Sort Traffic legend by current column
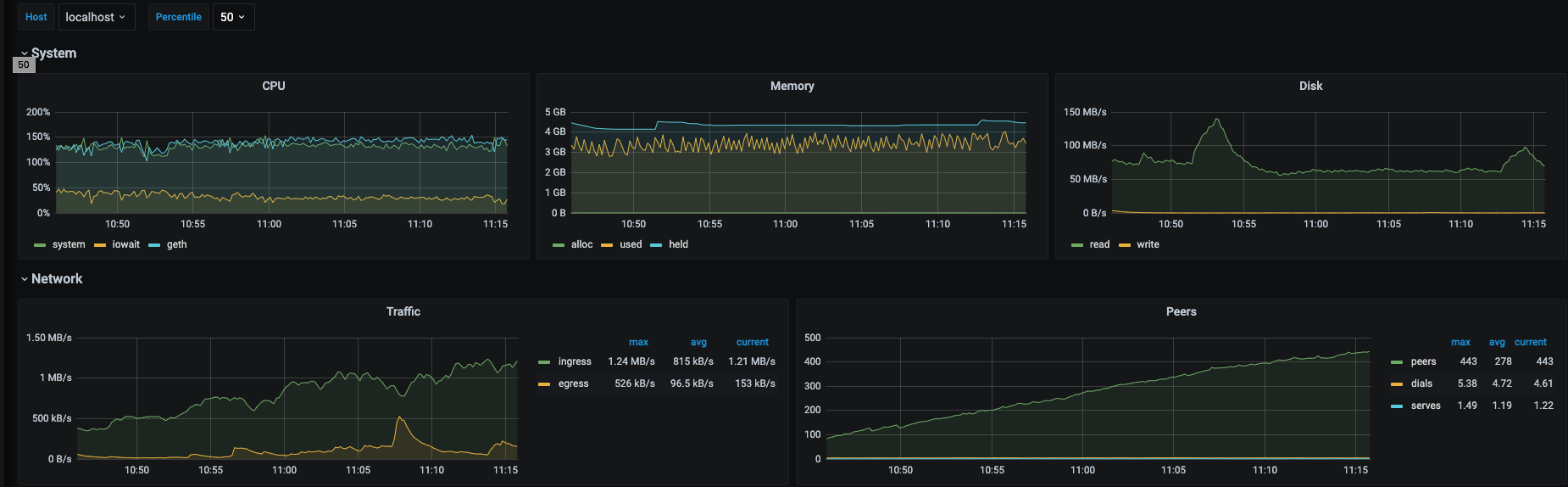The width and height of the screenshot is (1568, 487). point(753,342)
